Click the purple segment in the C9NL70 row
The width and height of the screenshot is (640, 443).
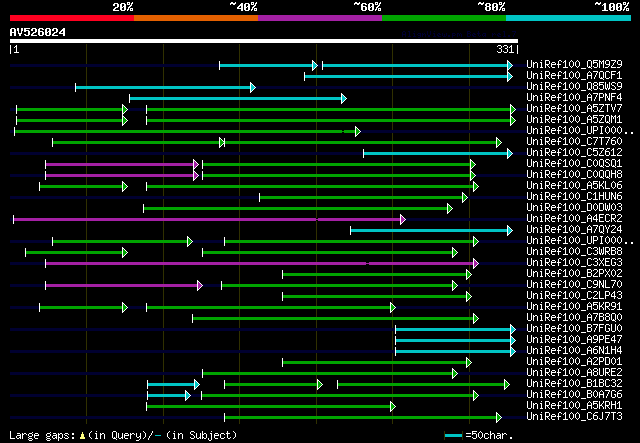[x=124, y=286]
